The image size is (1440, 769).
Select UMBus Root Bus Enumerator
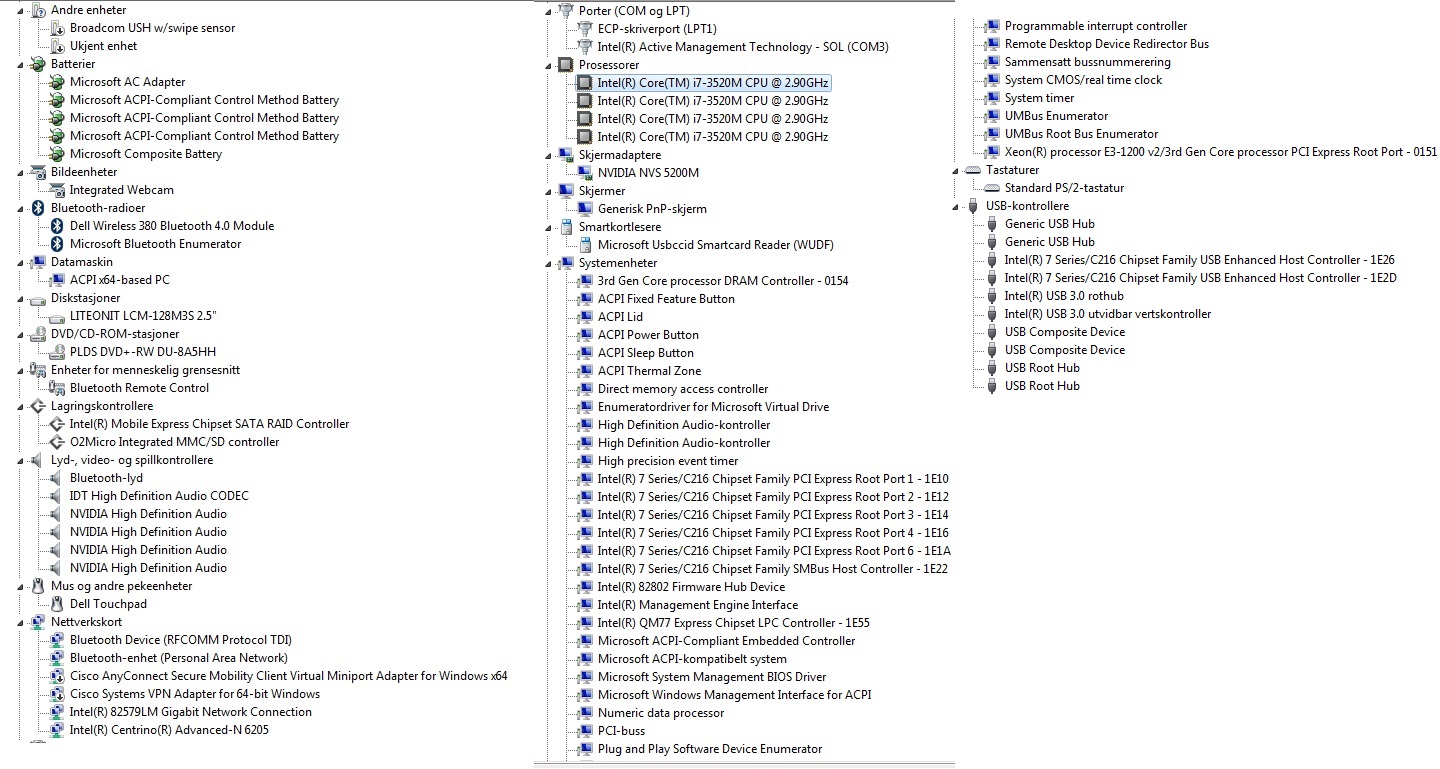pos(1081,134)
